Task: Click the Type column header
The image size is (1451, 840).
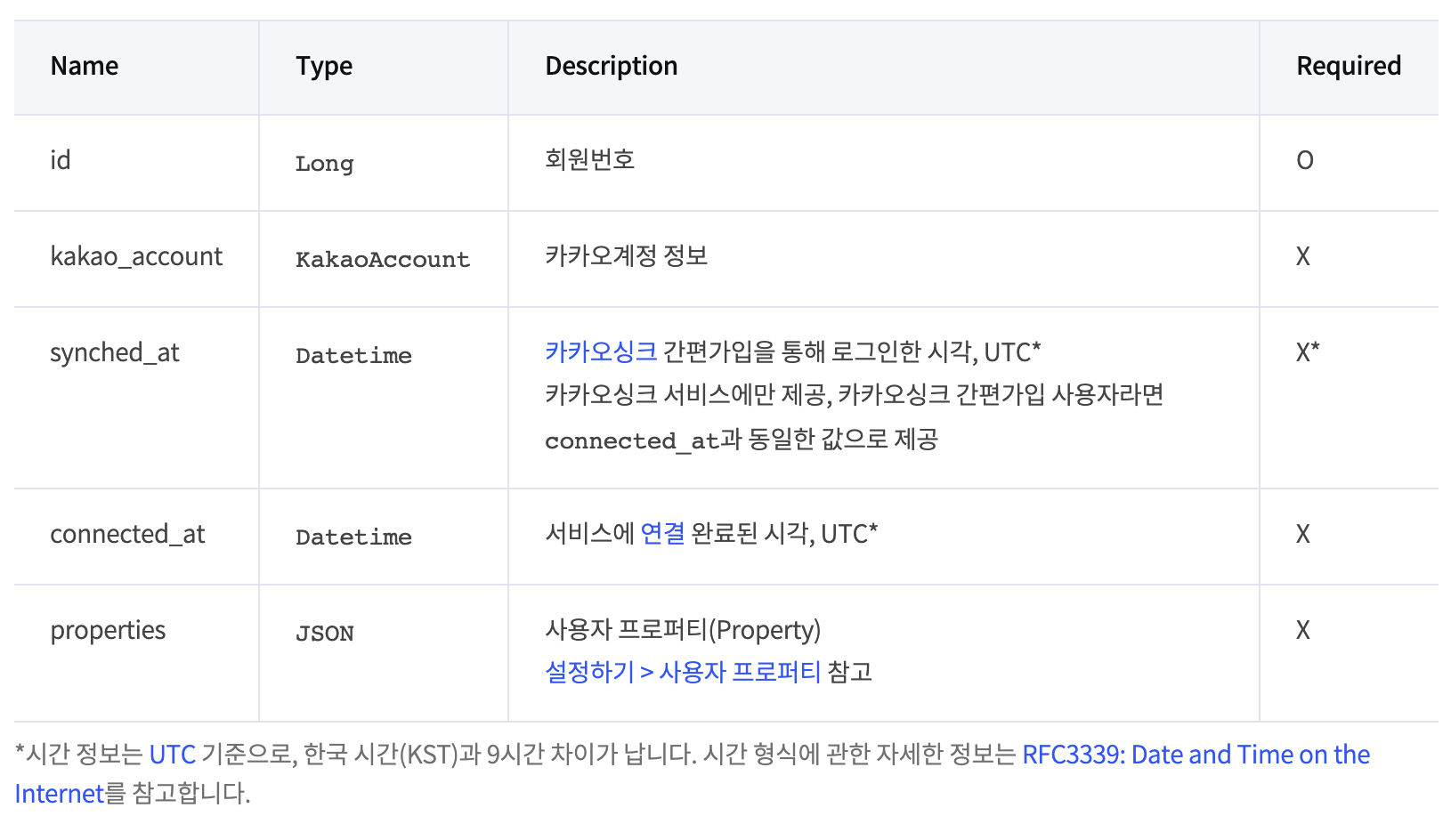Action: (x=324, y=66)
